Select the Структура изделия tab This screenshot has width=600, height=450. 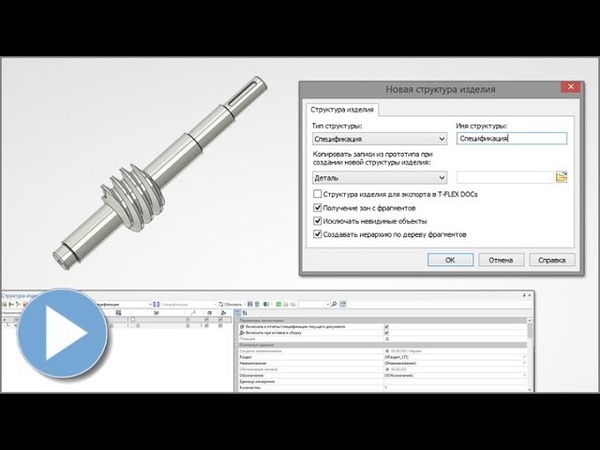click(342, 109)
